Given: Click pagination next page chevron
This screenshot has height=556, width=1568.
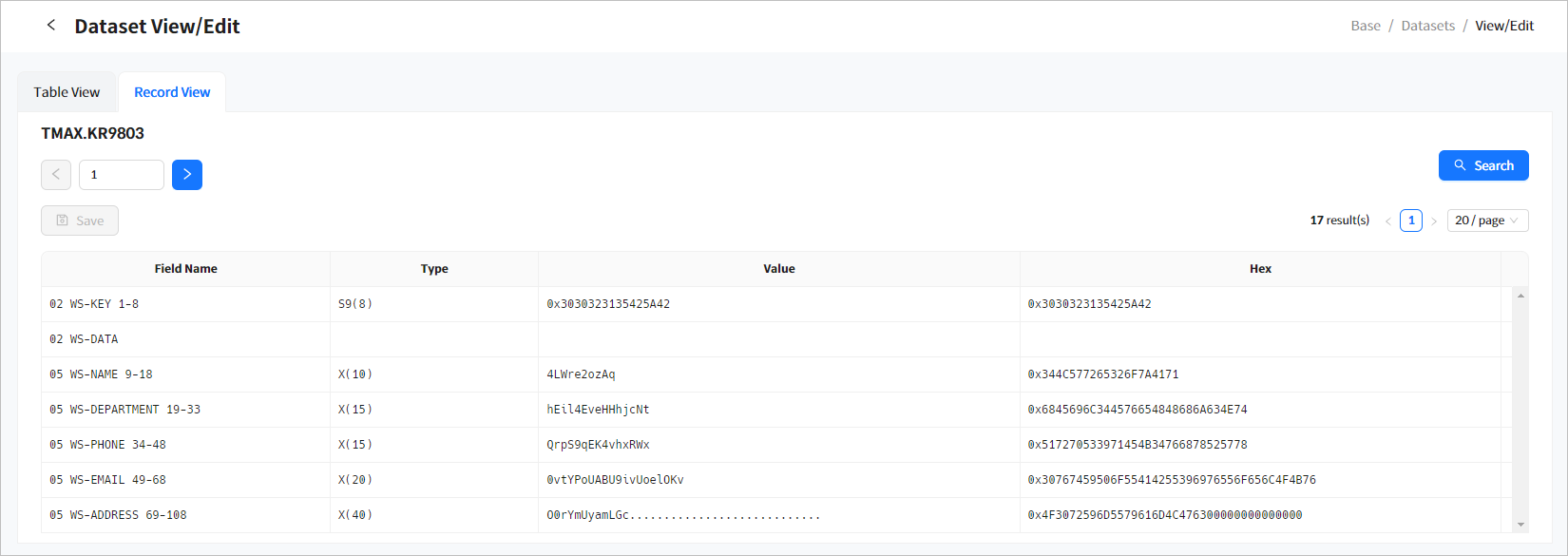Looking at the screenshot, I should [x=1434, y=220].
